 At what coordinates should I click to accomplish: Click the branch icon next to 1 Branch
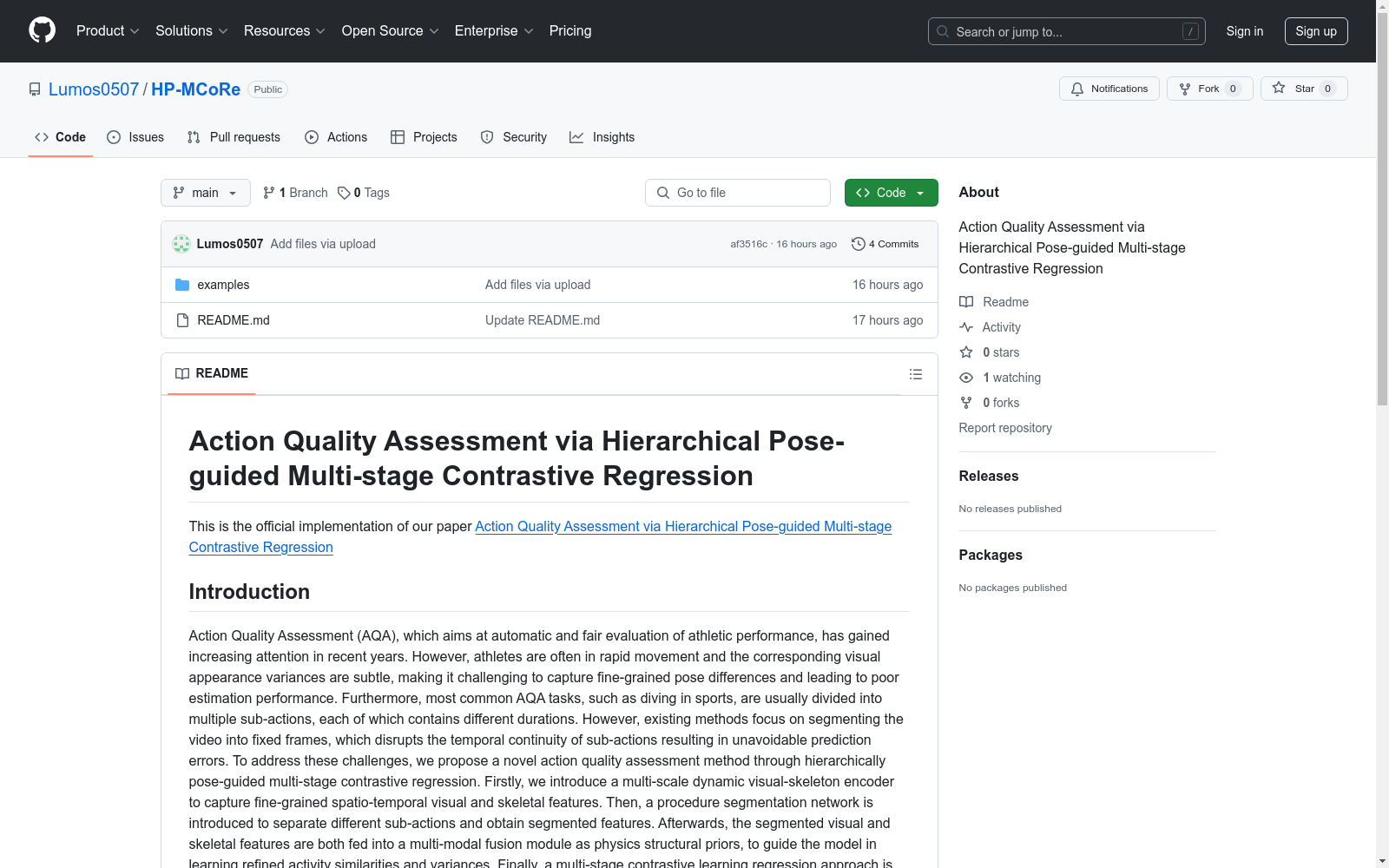click(x=269, y=193)
